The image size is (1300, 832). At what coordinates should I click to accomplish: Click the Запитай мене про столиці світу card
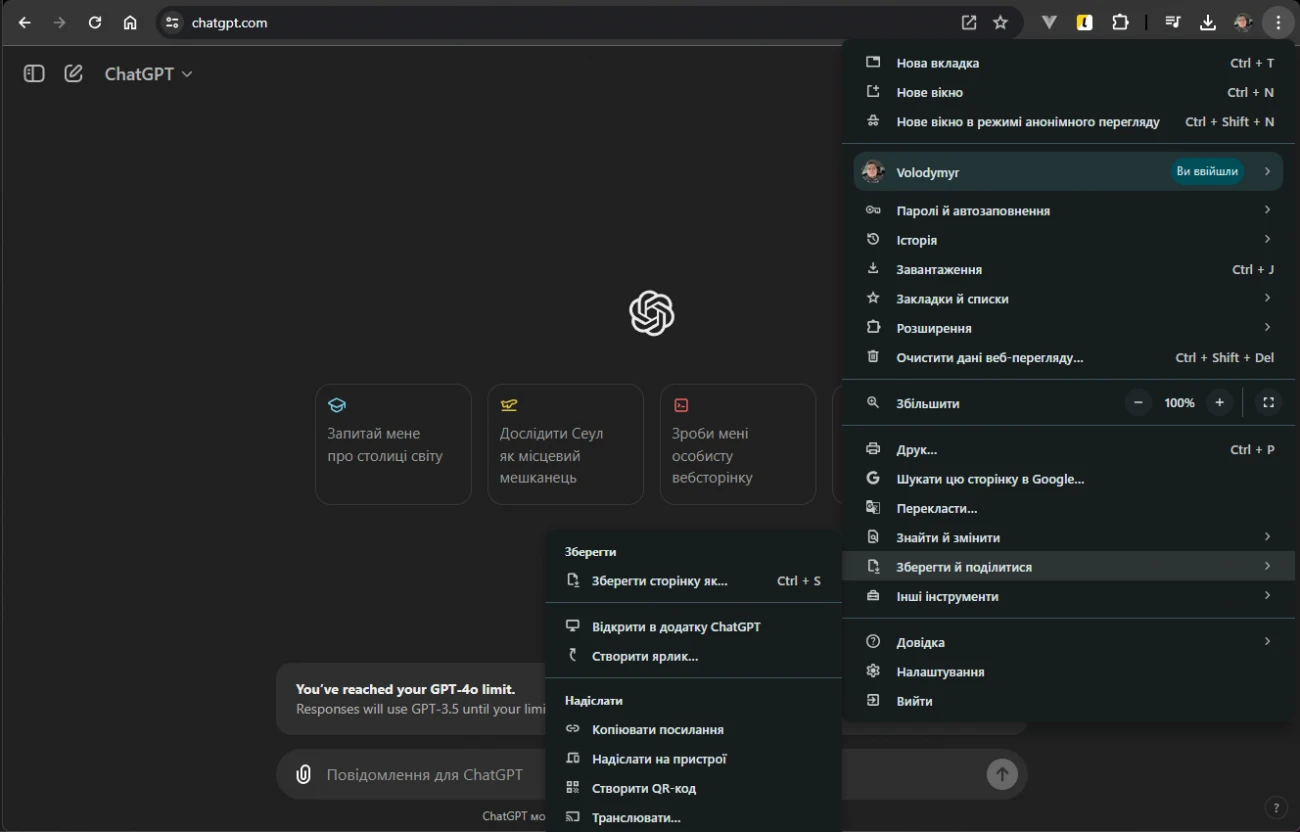click(393, 445)
